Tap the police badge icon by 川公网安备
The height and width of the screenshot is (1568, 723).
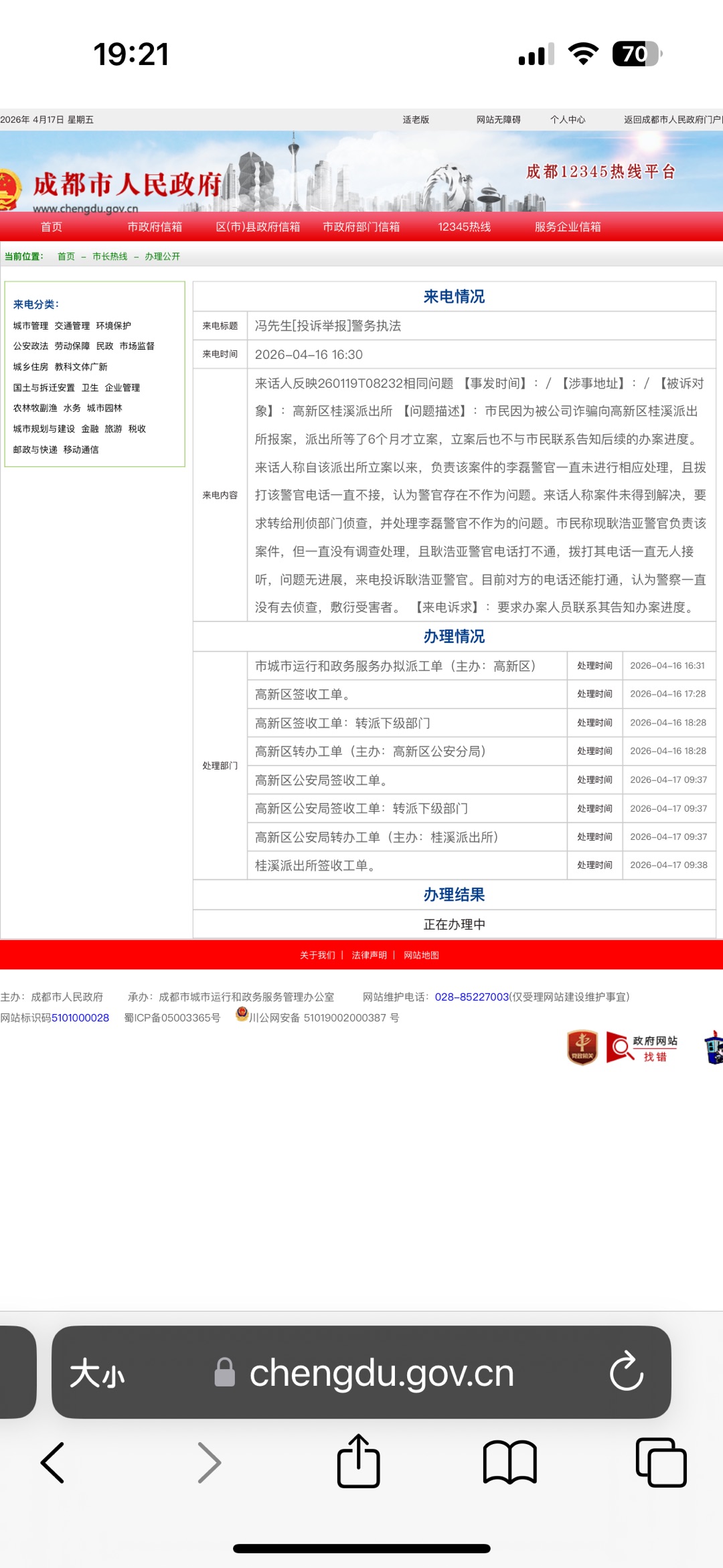point(242,1015)
